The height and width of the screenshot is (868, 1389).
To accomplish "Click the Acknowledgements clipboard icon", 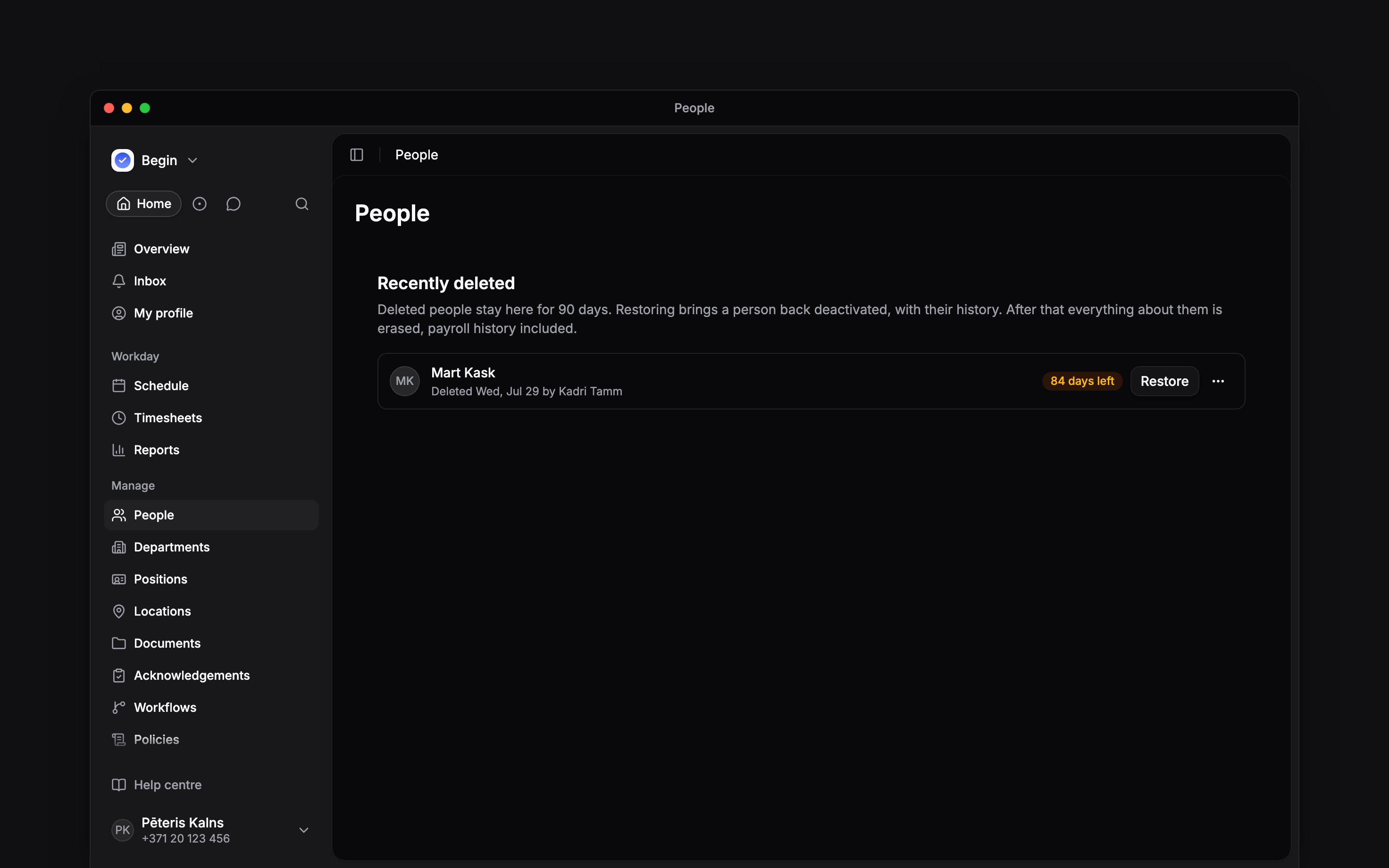I will pyautogui.click(x=119, y=676).
